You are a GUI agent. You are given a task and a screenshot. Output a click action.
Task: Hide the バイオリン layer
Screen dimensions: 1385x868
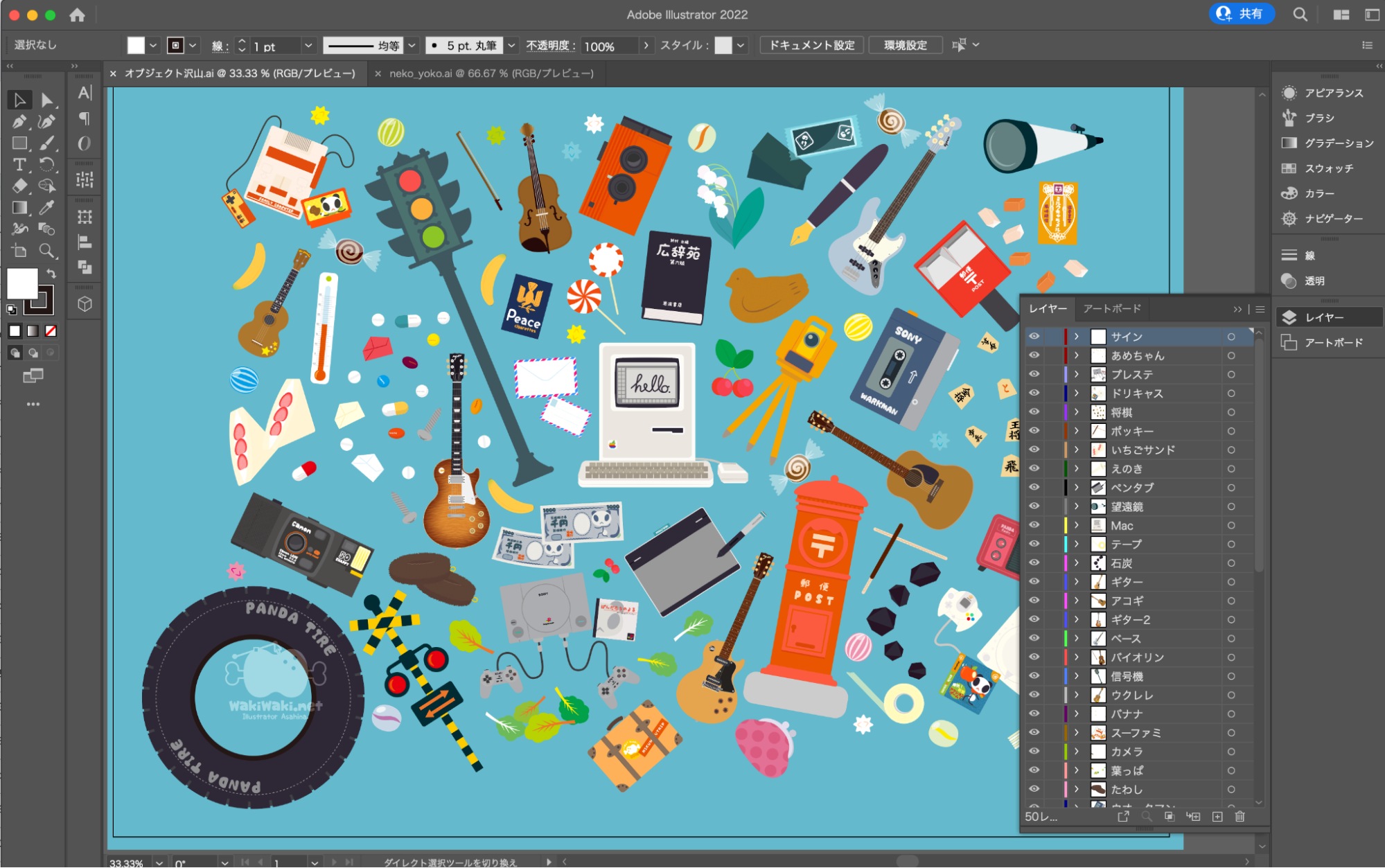pyautogui.click(x=1034, y=657)
